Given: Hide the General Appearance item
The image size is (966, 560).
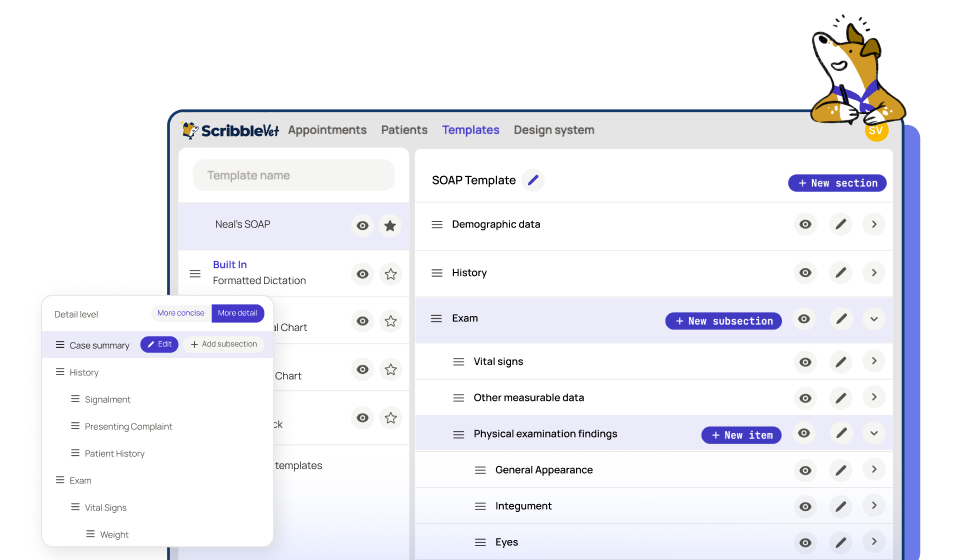Looking at the screenshot, I should pyautogui.click(x=805, y=471).
